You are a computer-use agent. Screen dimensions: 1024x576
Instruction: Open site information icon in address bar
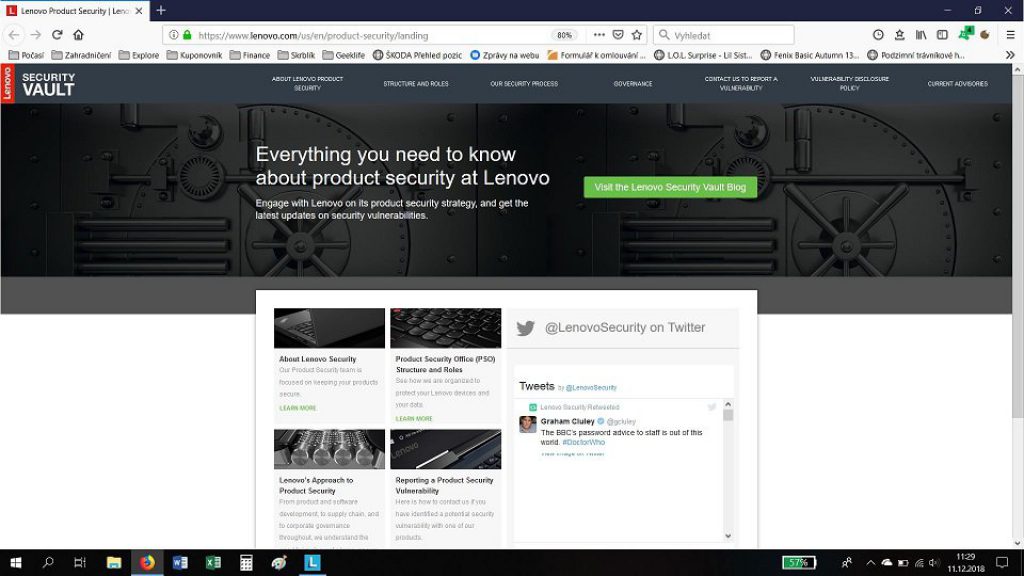[x=174, y=35]
